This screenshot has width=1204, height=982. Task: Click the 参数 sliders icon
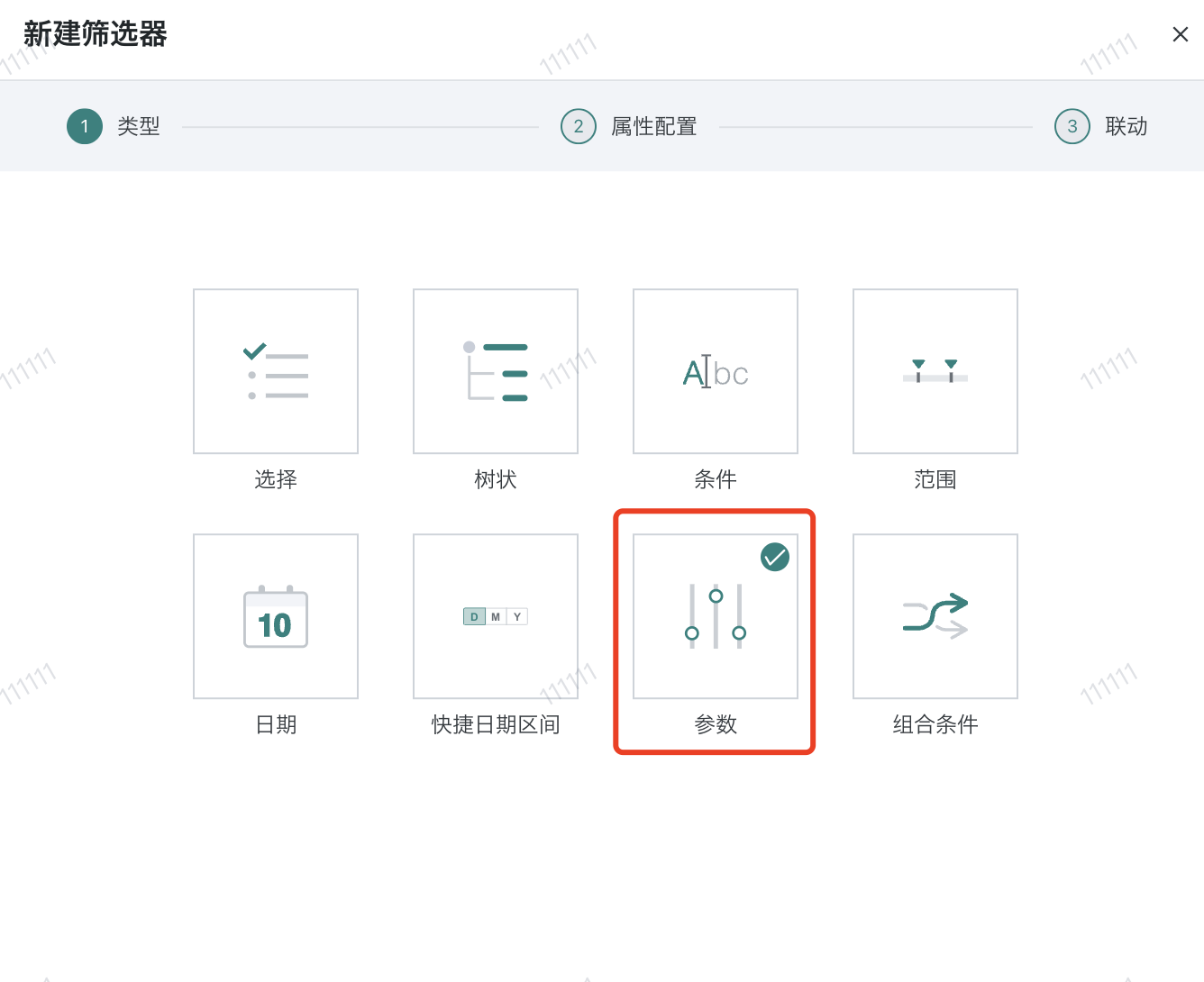[x=716, y=616]
